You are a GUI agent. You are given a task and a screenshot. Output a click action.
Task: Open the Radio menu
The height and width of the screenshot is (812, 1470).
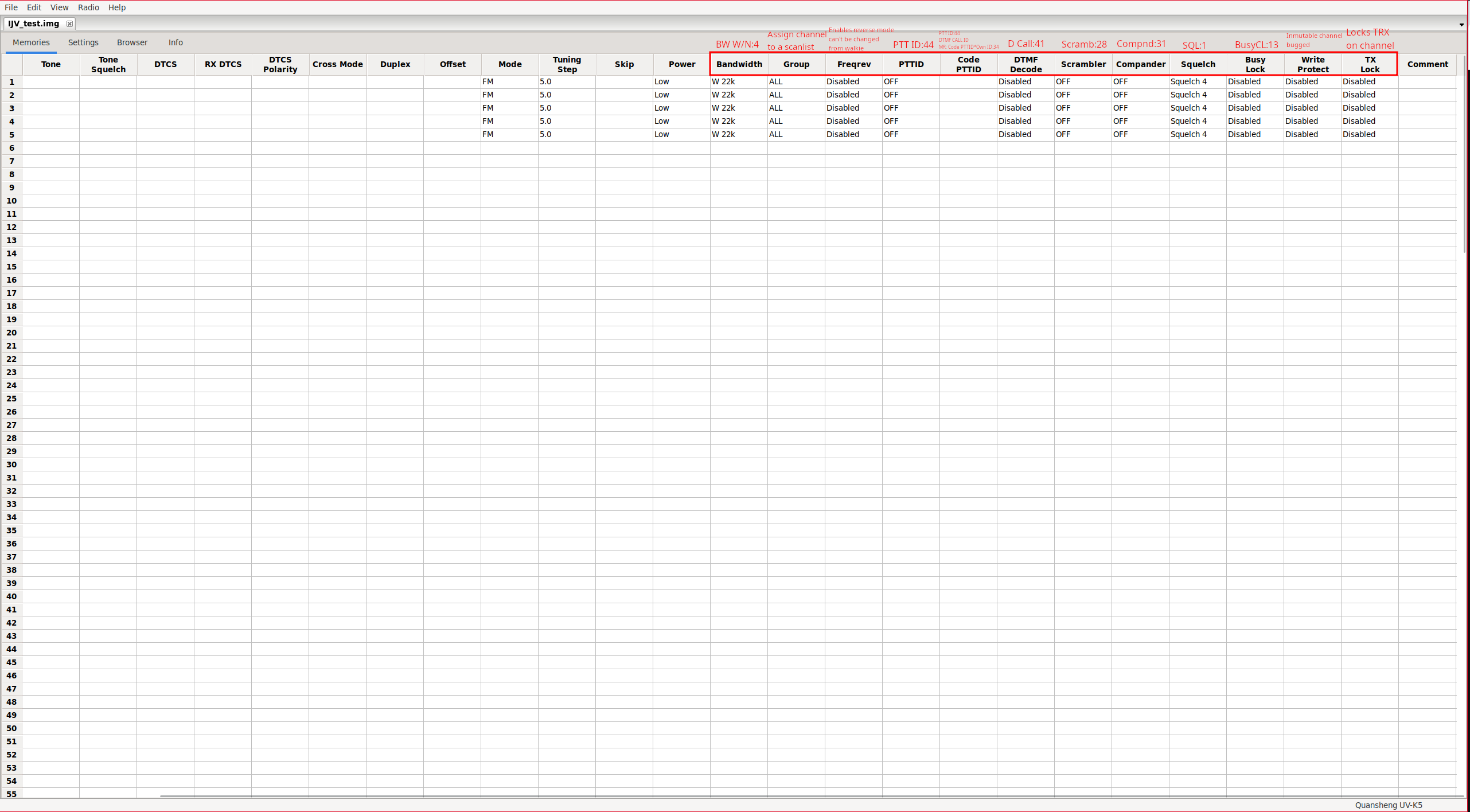coord(88,7)
